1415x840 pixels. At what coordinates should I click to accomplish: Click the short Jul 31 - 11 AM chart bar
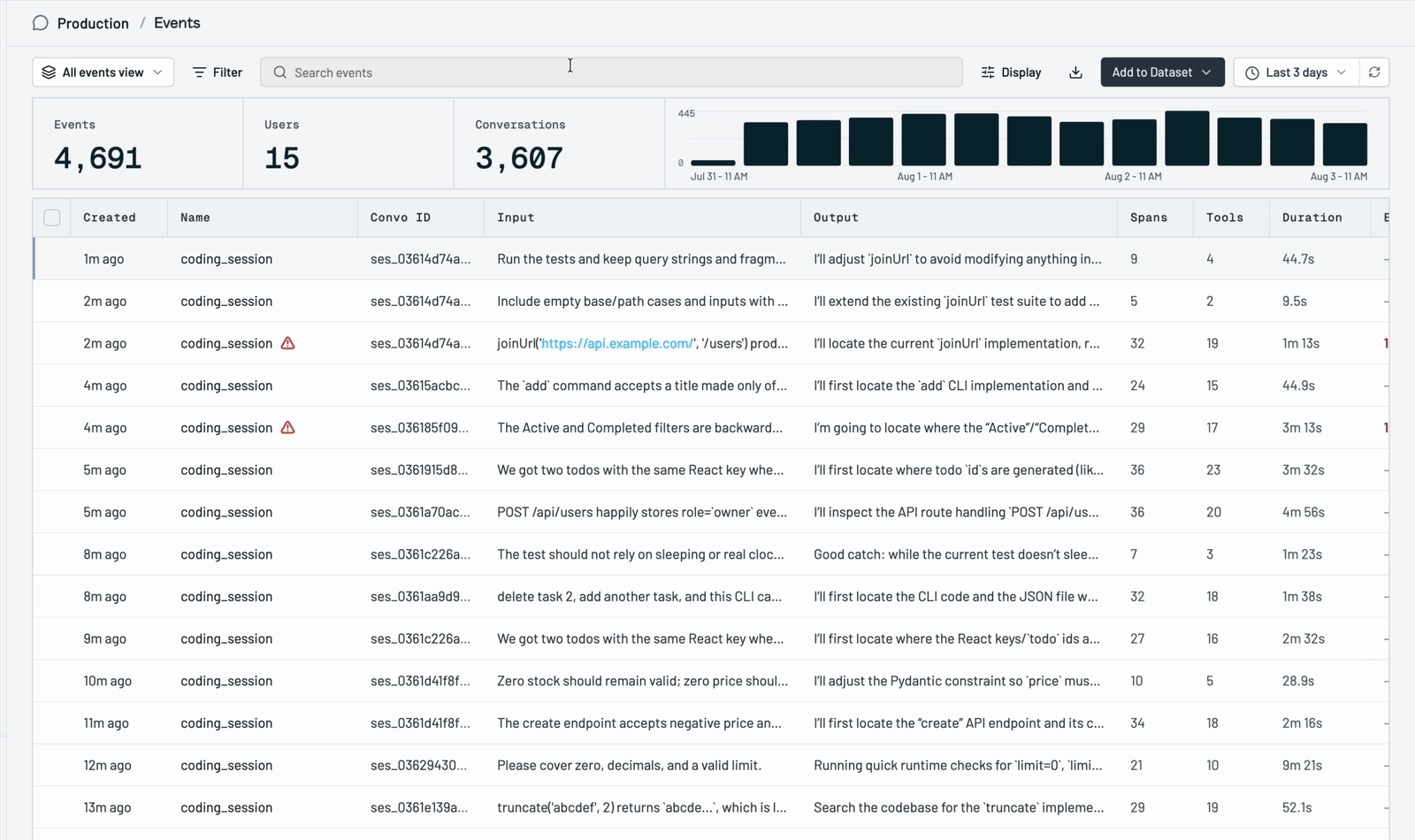(713, 163)
